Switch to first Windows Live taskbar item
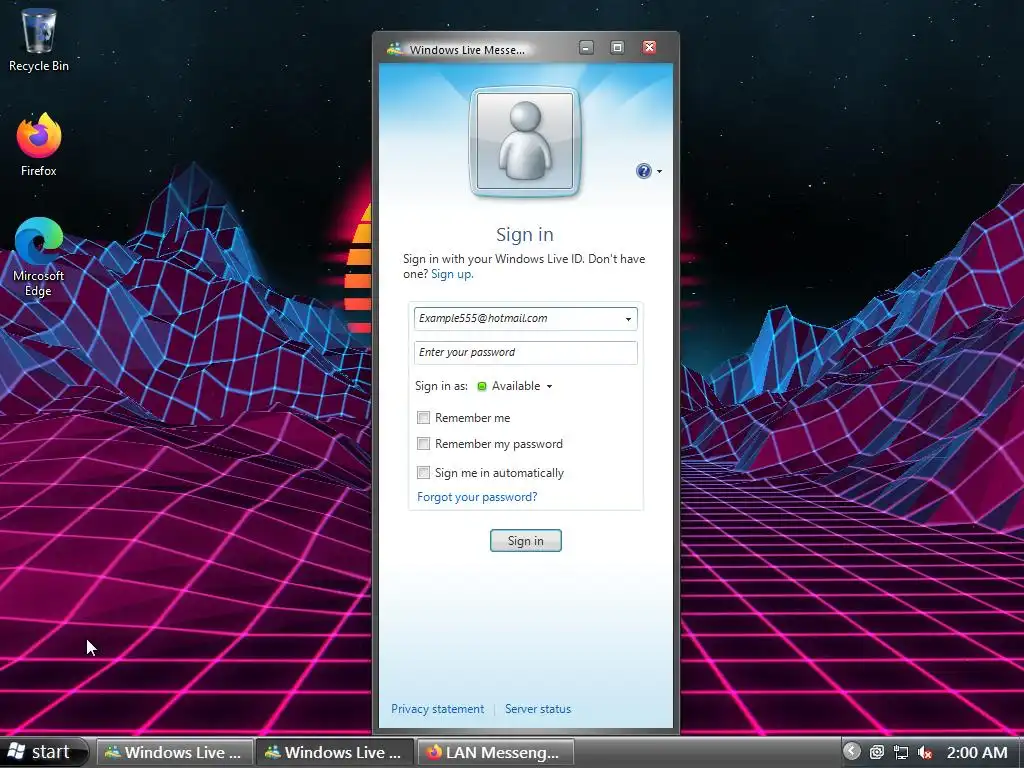 174,752
